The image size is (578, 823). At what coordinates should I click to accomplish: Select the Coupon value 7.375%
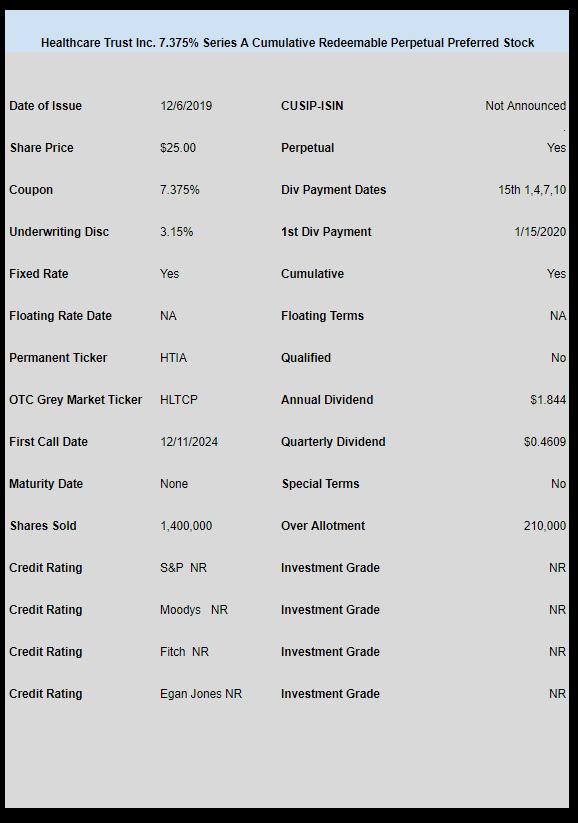pos(180,190)
